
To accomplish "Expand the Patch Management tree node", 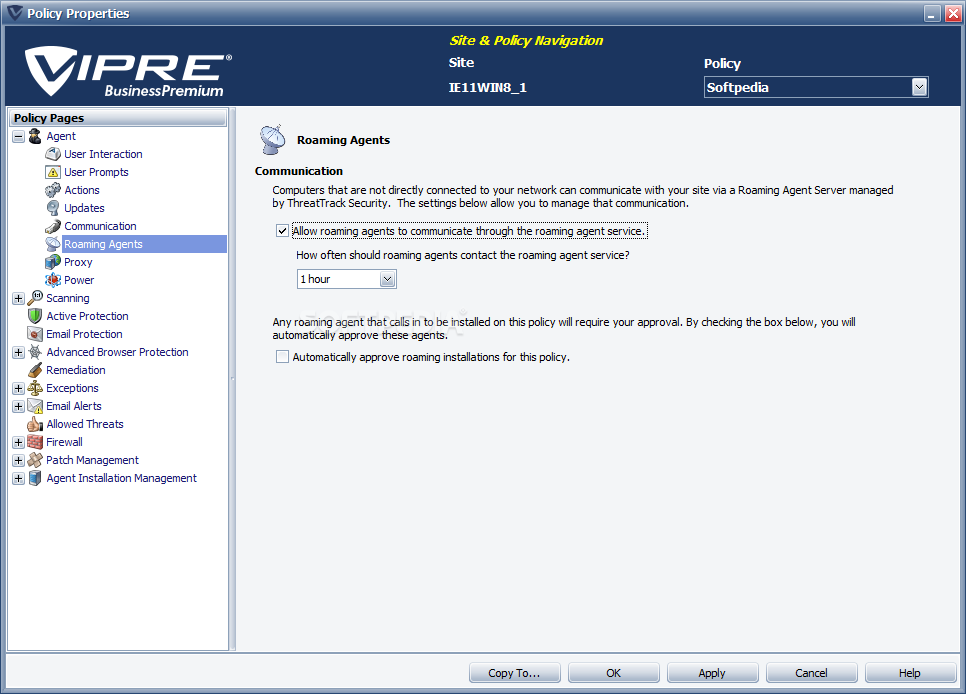I will point(18,460).
